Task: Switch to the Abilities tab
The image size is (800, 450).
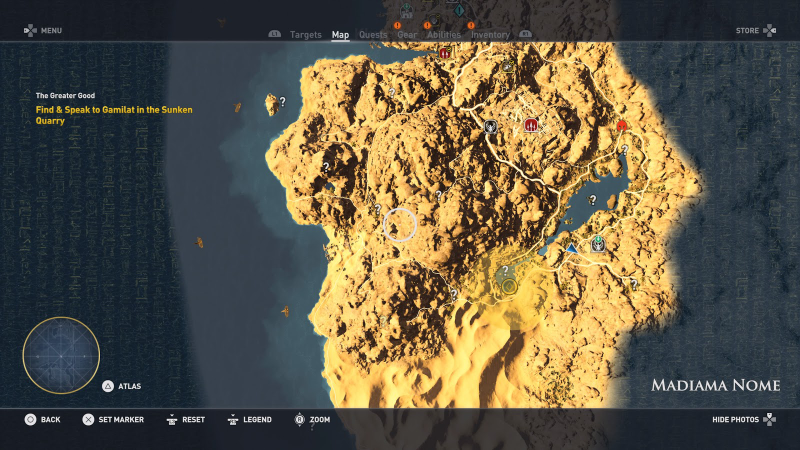Action: (x=444, y=35)
